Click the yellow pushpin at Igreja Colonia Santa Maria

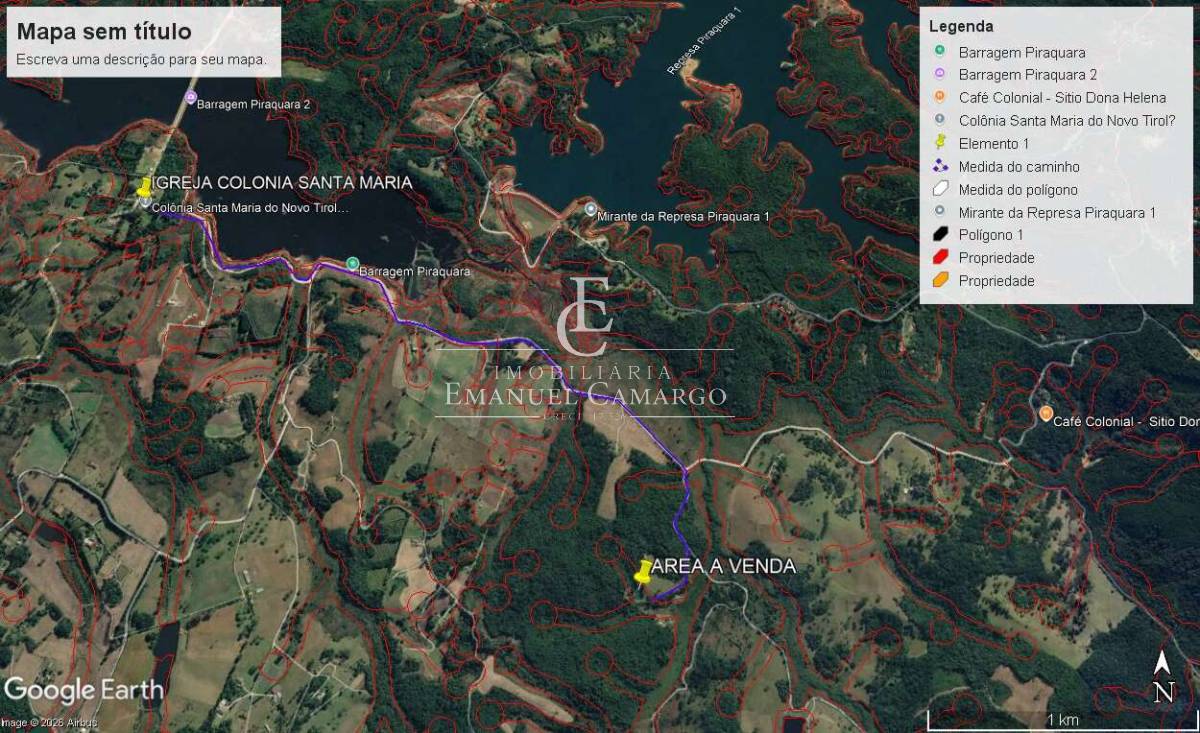(x=145, y=187)
